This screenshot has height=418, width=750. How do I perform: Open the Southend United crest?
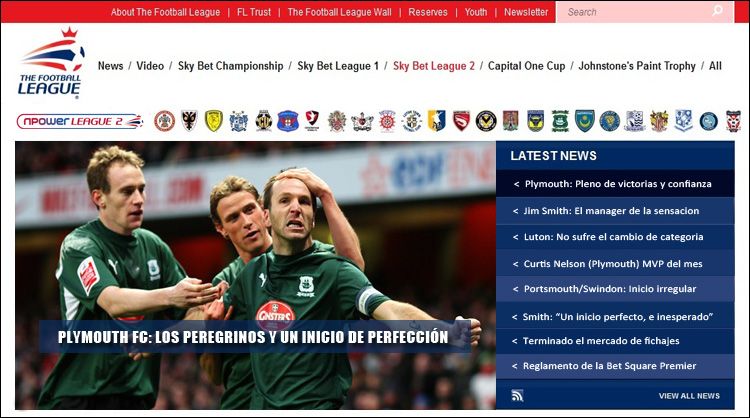point(635,121)
